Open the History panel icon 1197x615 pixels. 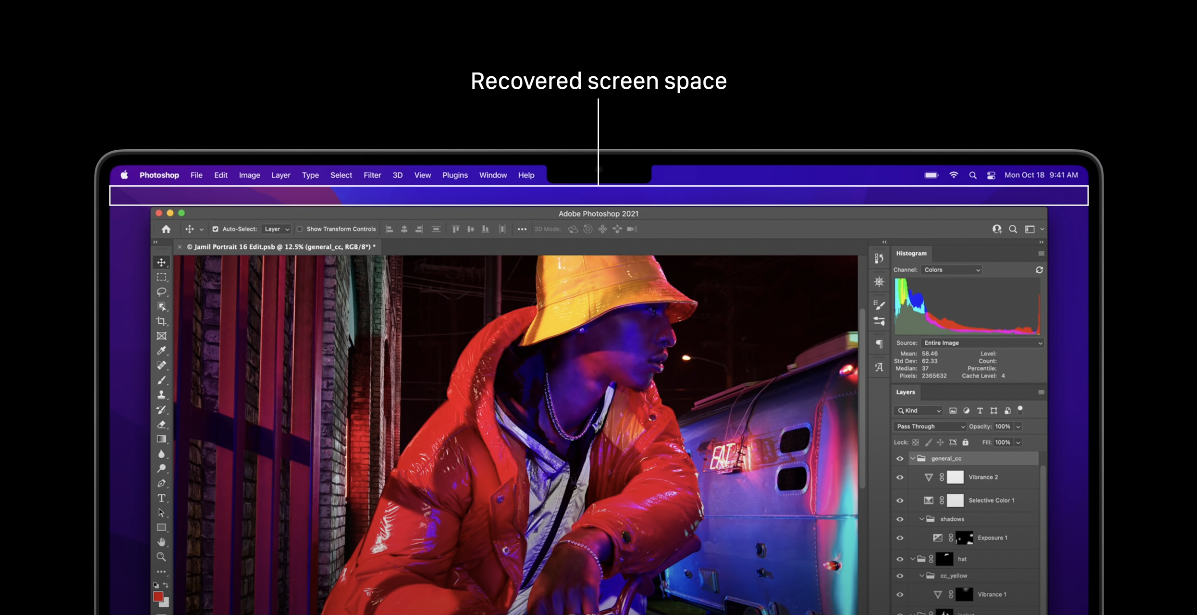point(879,259)
